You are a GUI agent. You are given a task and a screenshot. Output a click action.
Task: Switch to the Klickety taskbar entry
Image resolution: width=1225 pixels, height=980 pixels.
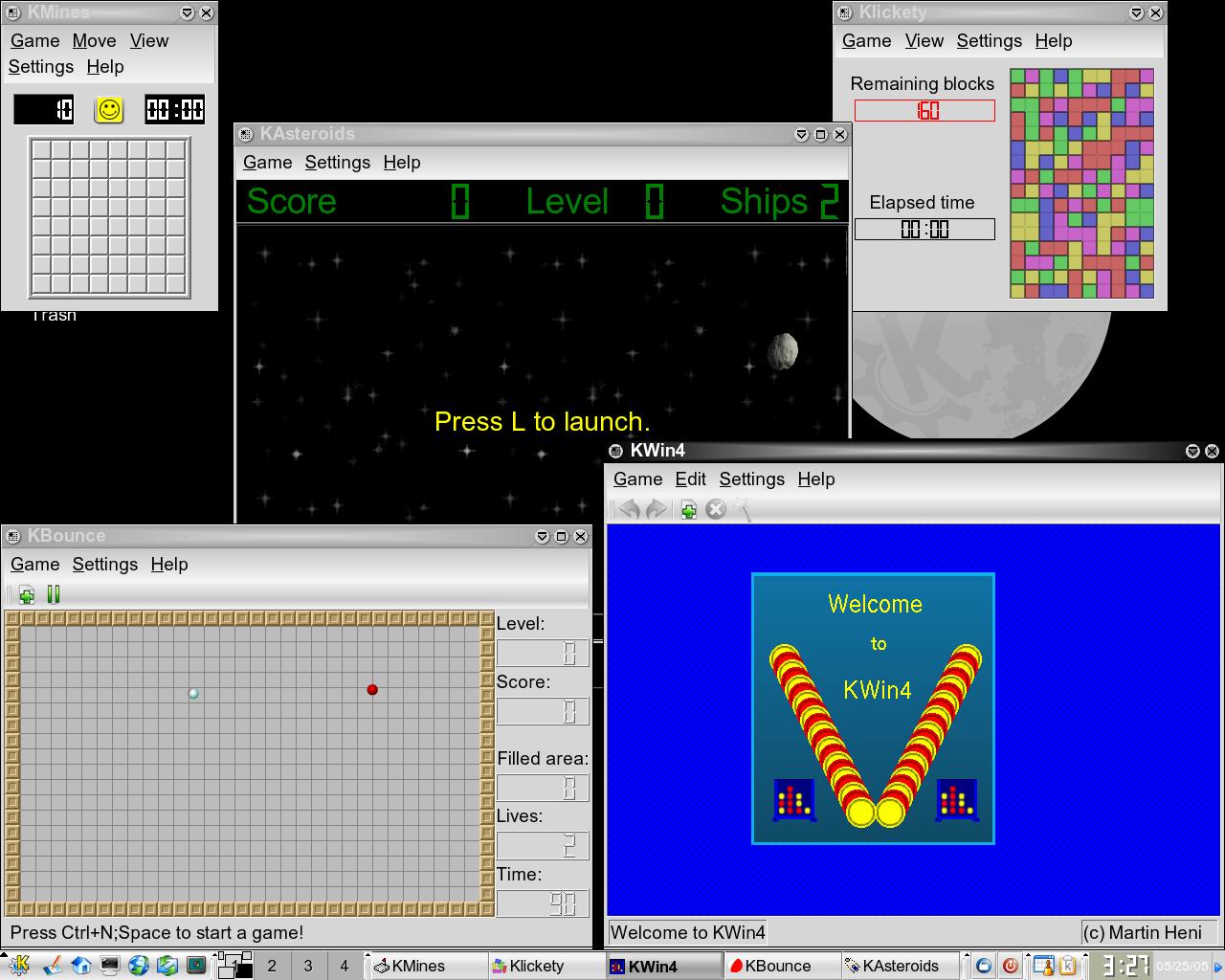[x=546, y=966]
